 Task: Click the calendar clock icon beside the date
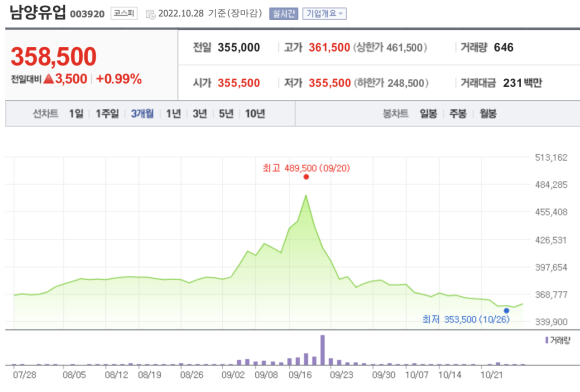151,14
